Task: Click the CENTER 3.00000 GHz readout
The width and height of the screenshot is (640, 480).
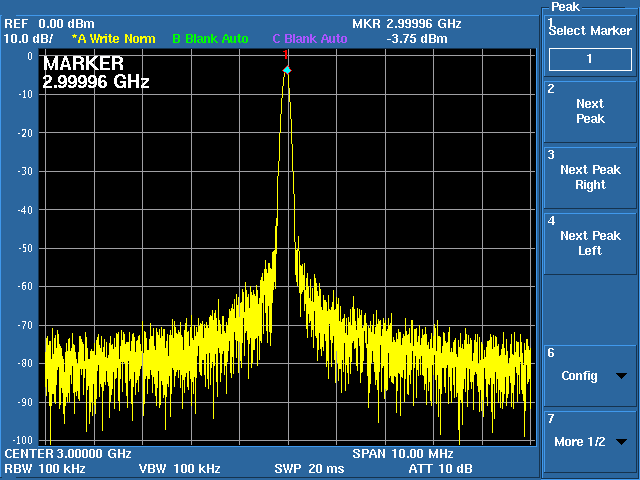Action: click(68, 453)
